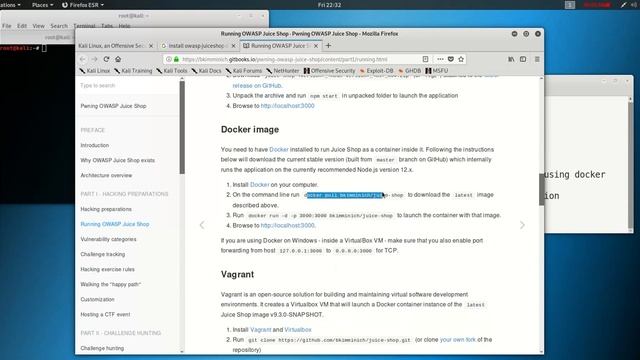
Task: Open the Kali Linux bookmark
Action: click(x=95, y=71)
